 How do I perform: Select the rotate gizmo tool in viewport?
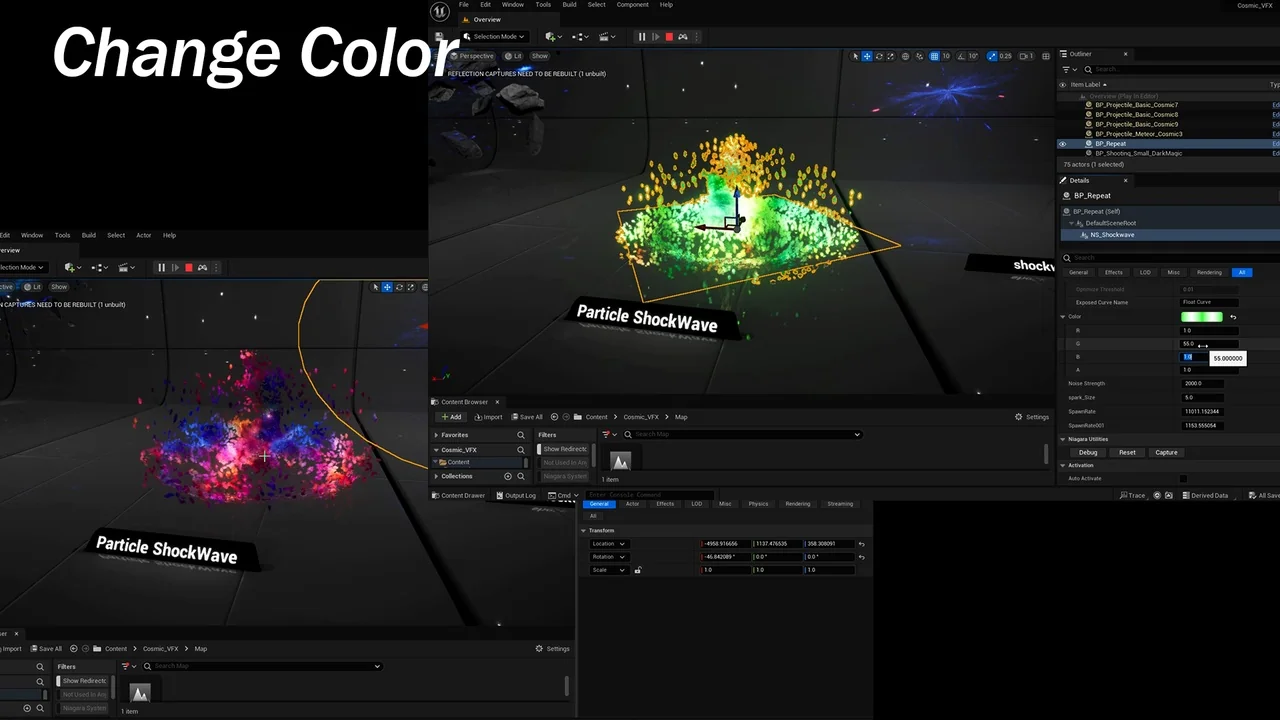click(879, 56)
